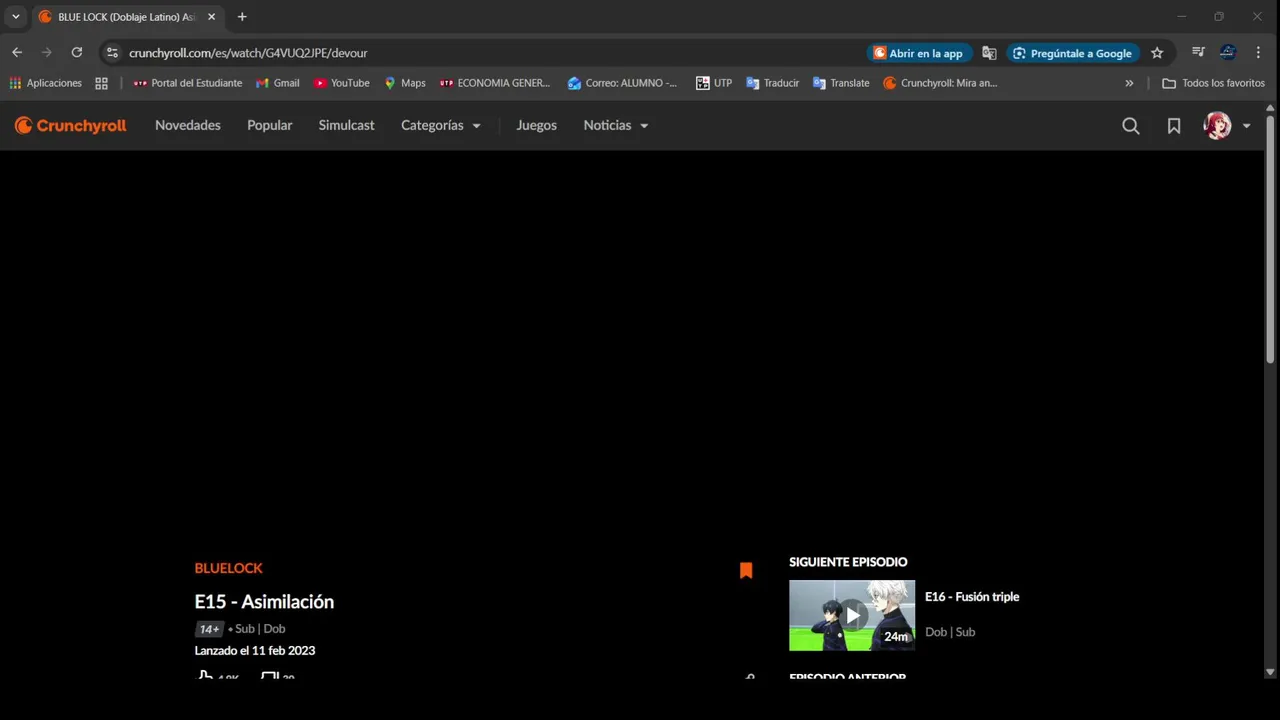Viewport: 1280px width, 720px height.
Task: Toggle the orange watchlist bookmark for episode
Action: [746, 570]
